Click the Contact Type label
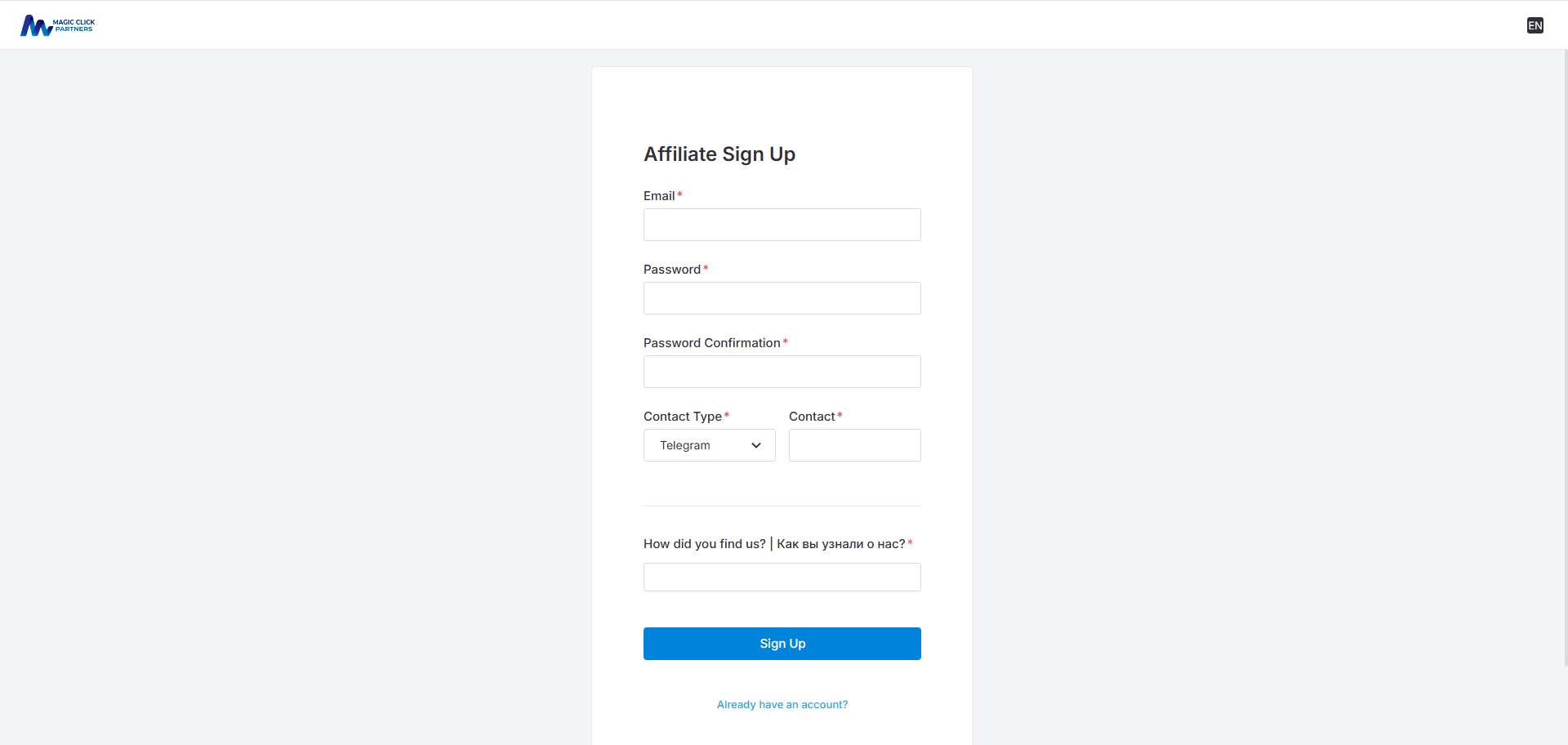Screen dimensions: 1568x745 tap(683, 417)
